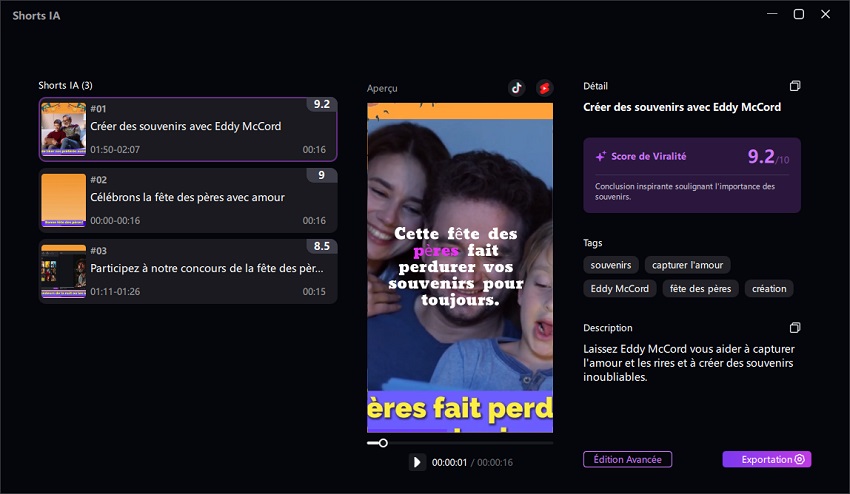850x494 pixels.
Task: Click the 00:15 duration of short #03
Action: coord(314,291)
